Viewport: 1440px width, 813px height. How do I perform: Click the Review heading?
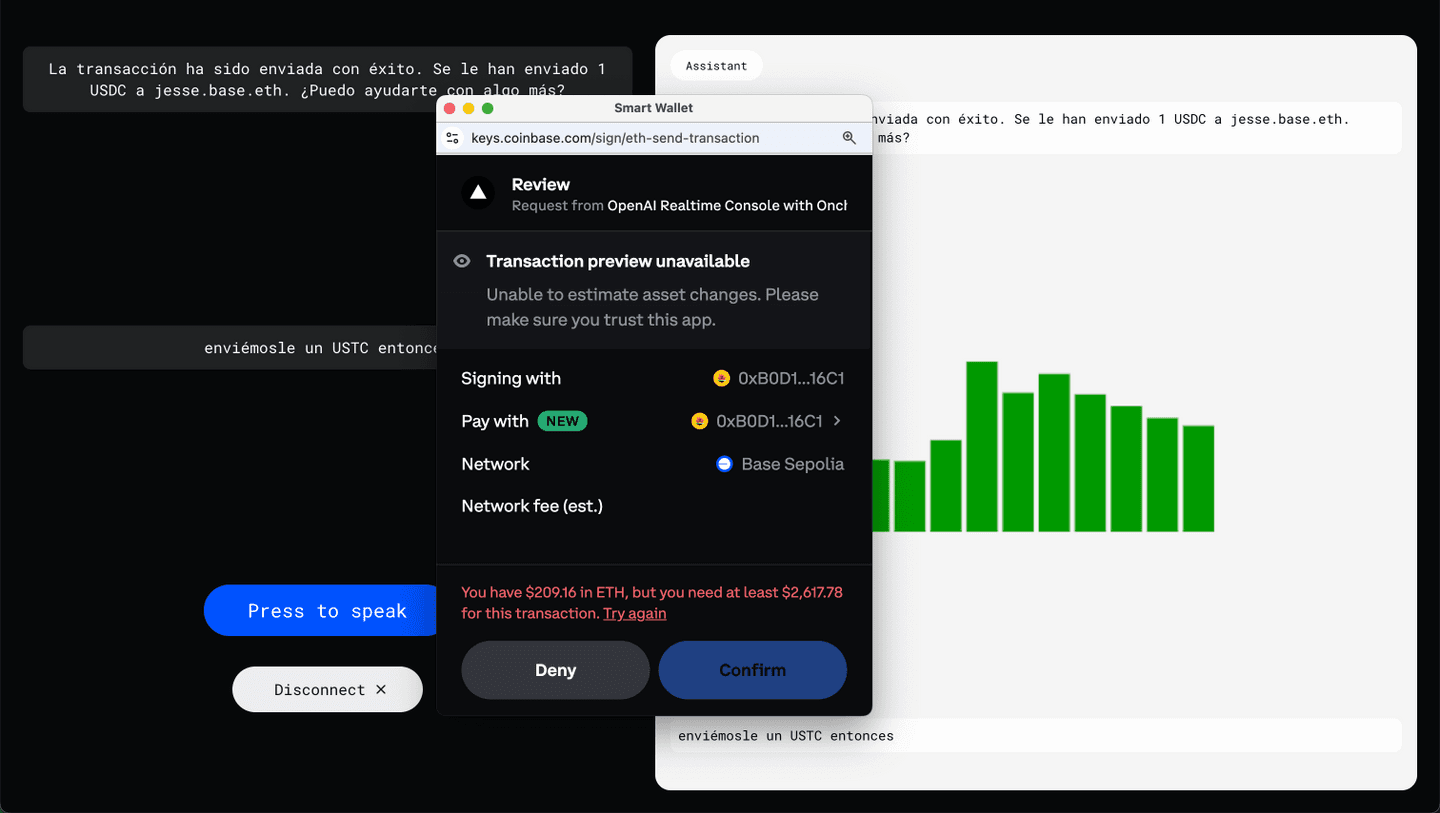(541, 184)
